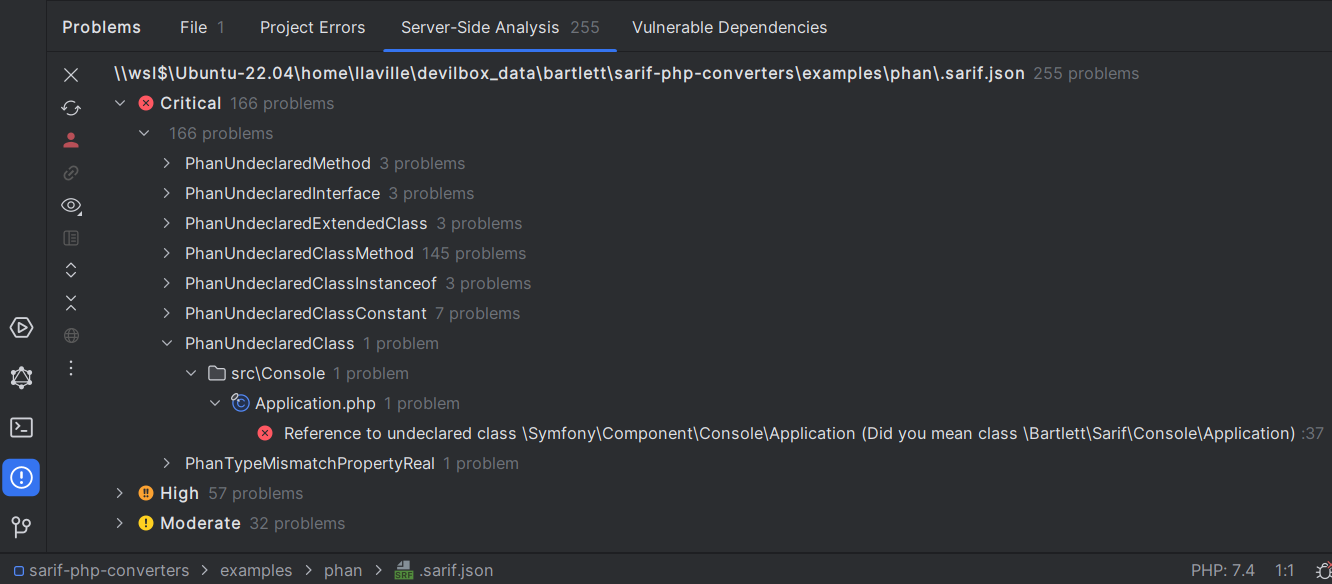Collapse all nodes in the problems tree
The height and width of the screenshot is (584, 1332).
71,301
